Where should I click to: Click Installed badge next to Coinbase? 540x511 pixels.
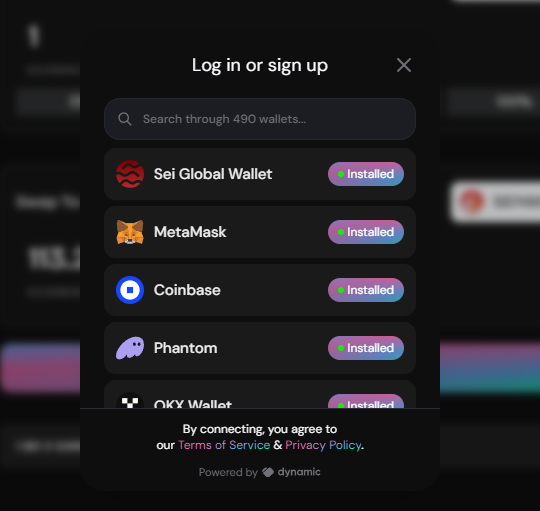coord(366,290)
